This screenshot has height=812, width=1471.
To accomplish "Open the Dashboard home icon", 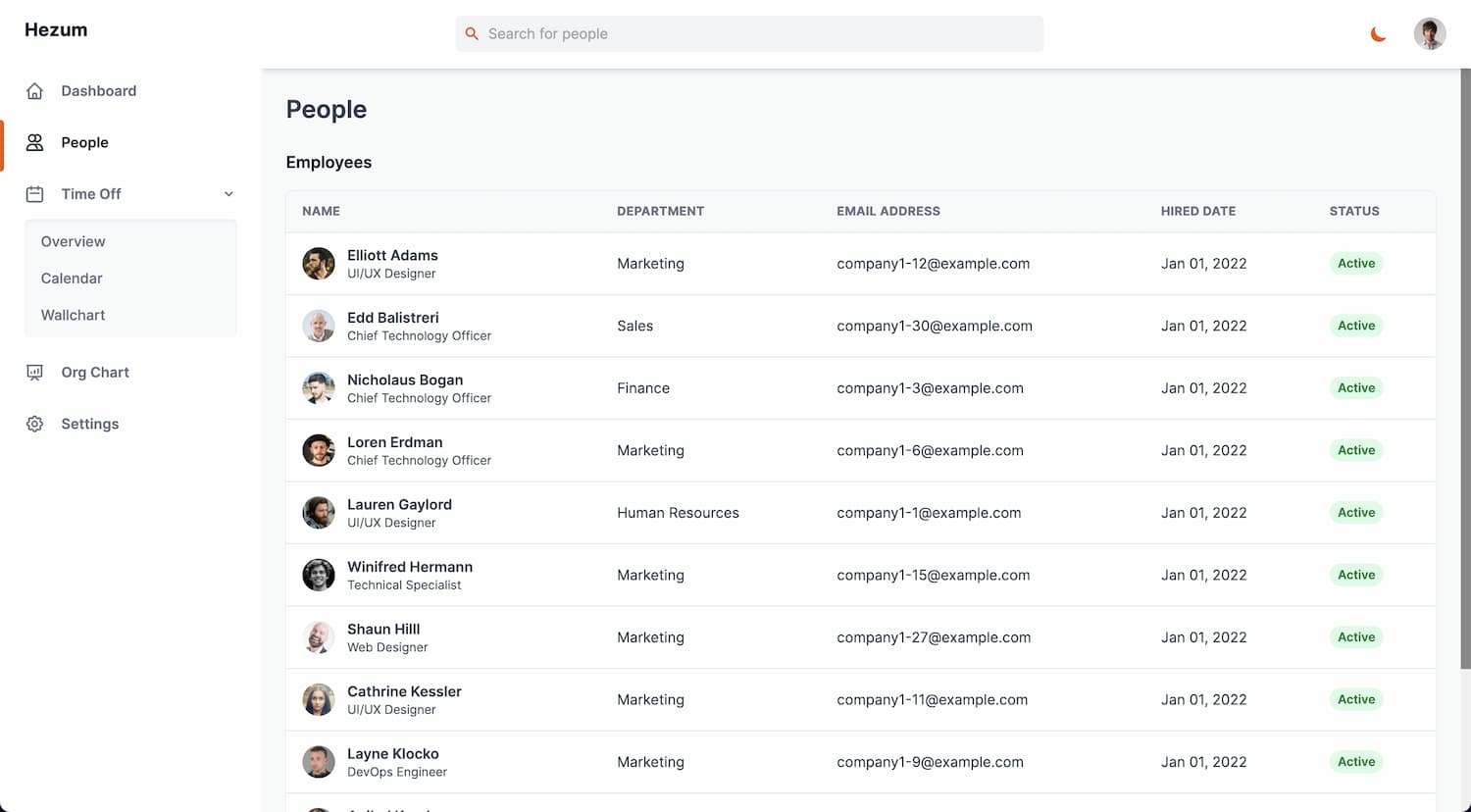I will click(x=34, y=90).
